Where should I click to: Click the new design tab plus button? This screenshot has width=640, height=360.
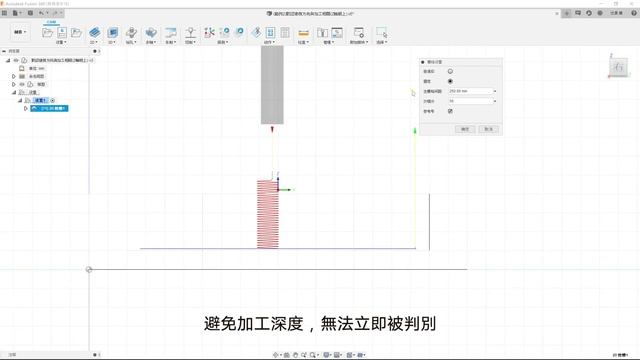(x=567, y=13)
